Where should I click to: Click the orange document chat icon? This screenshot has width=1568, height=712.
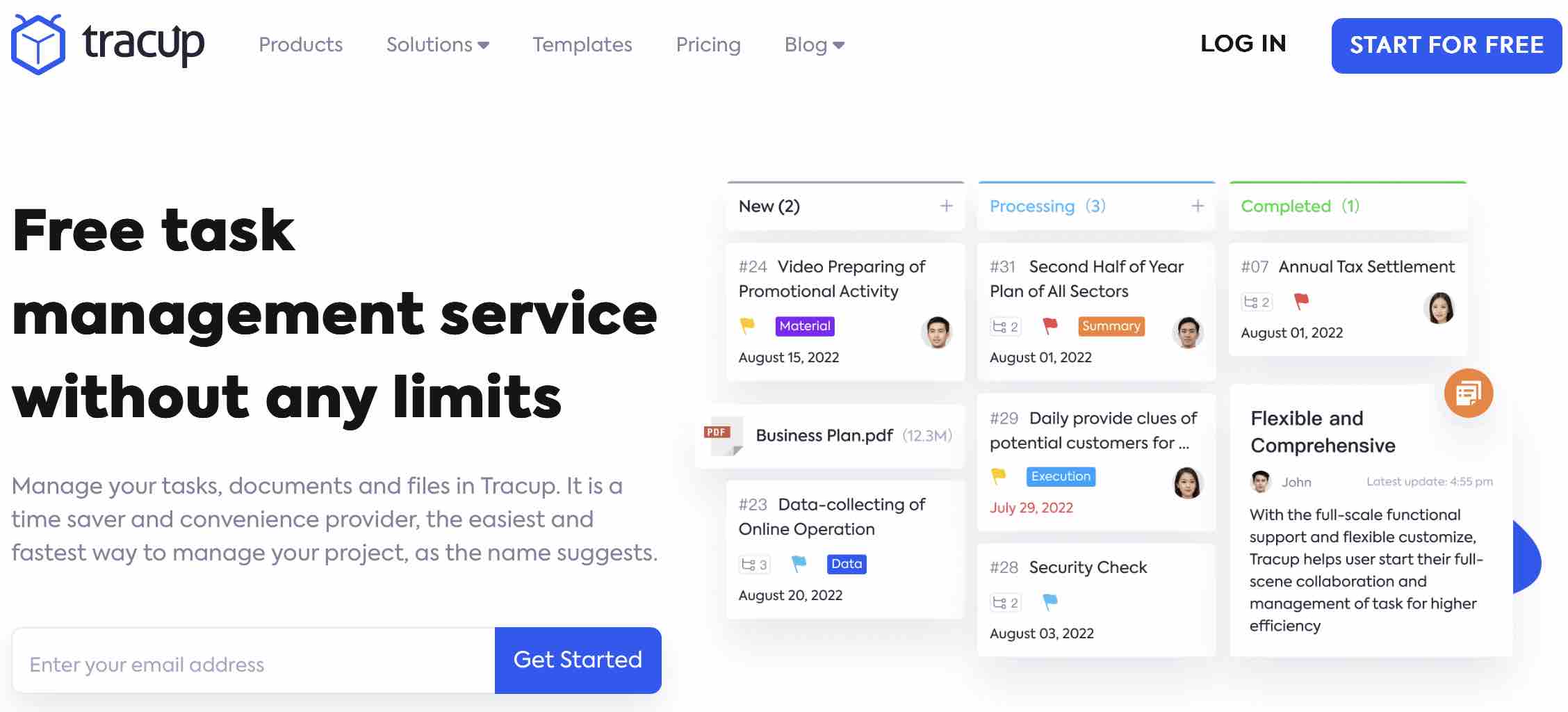pyautogui.click(x=1468, y=394)
